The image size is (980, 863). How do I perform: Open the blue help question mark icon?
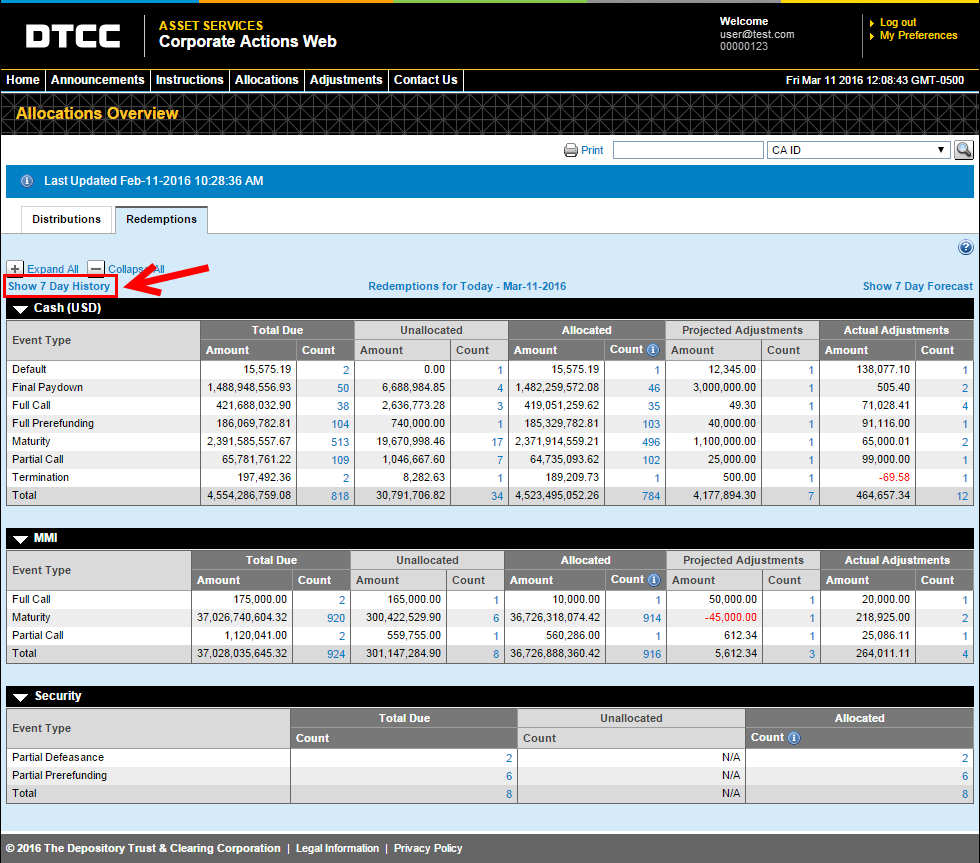pos(965,248)
